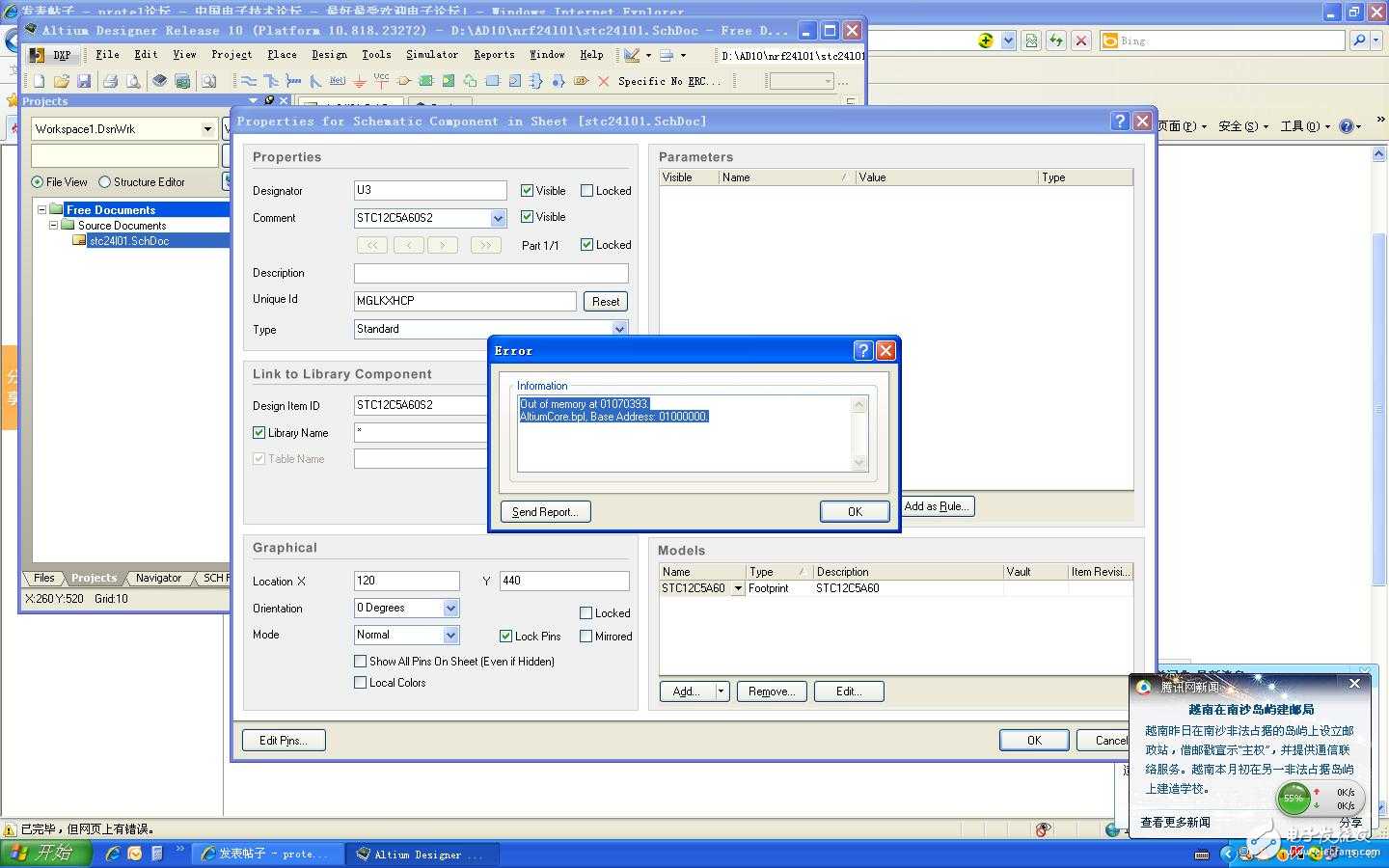Screen dimensions: 1389x868
Task: Click the Place Wire tool icon
Action: tap(249, 82)
